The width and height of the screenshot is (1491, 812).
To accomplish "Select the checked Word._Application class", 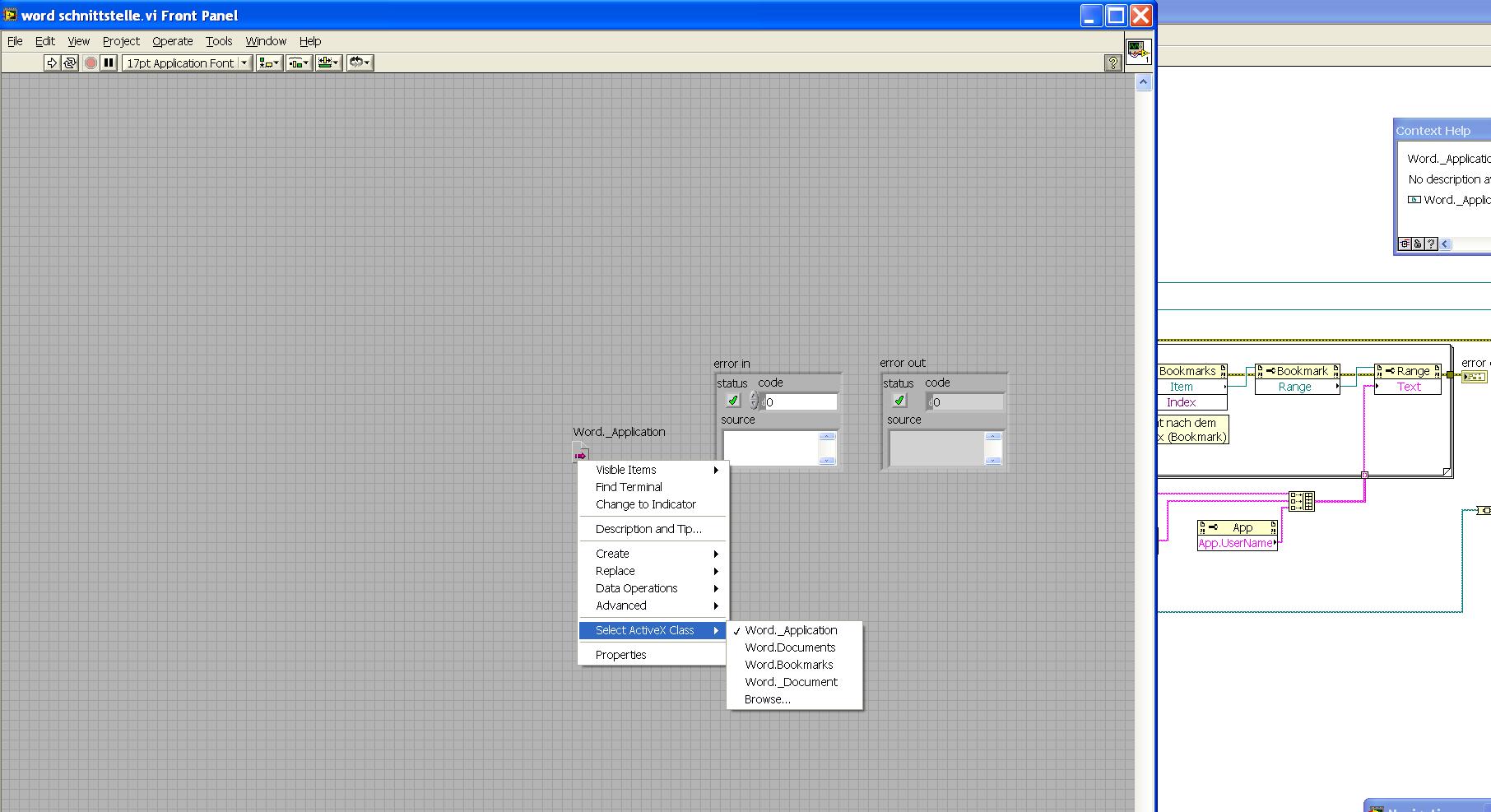I will pos(795,630).
